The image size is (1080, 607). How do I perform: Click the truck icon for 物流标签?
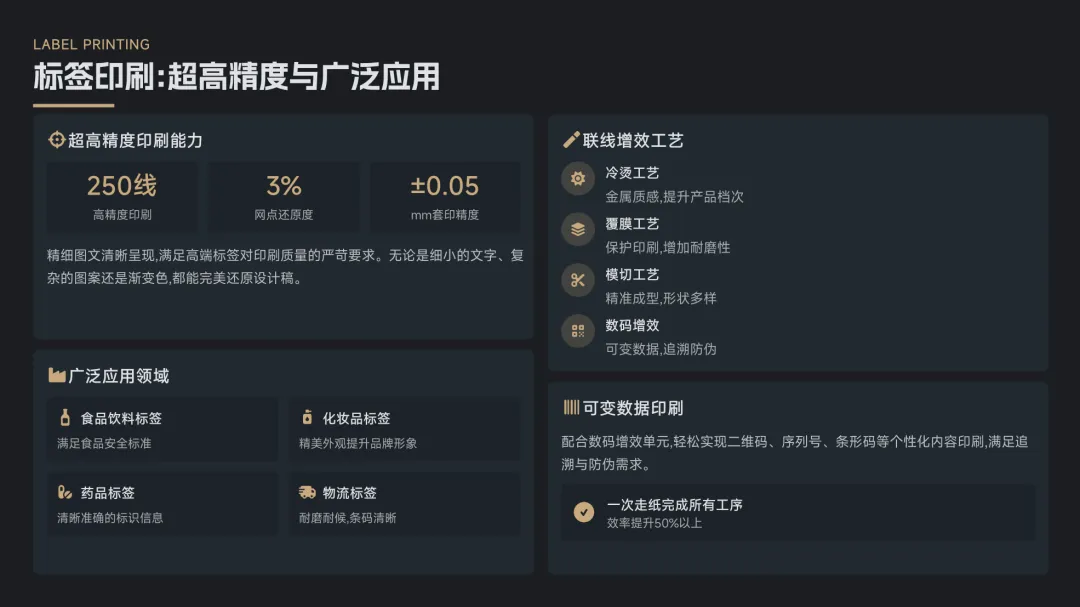click(x=307, y=492)
